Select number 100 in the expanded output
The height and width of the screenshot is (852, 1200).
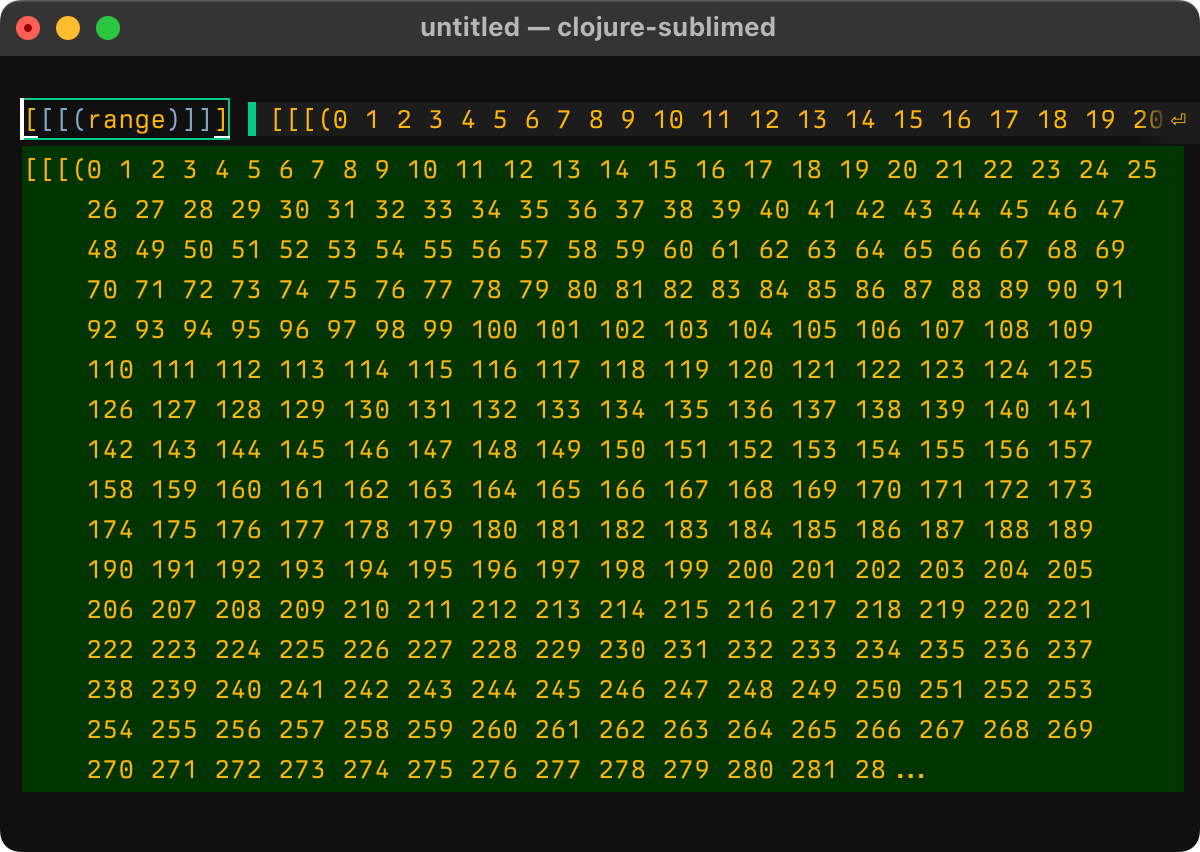(x=494, y=330)
